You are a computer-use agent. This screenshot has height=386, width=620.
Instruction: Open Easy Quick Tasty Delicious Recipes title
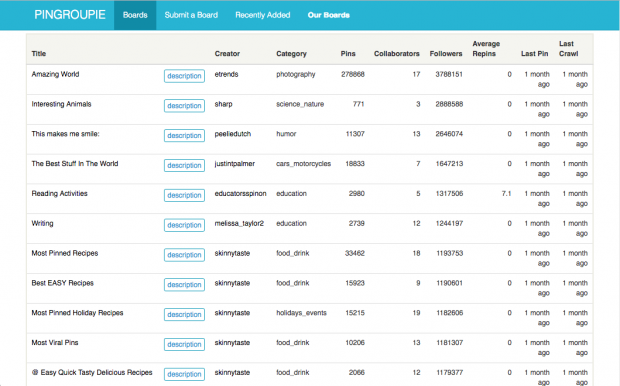point(92,373)
